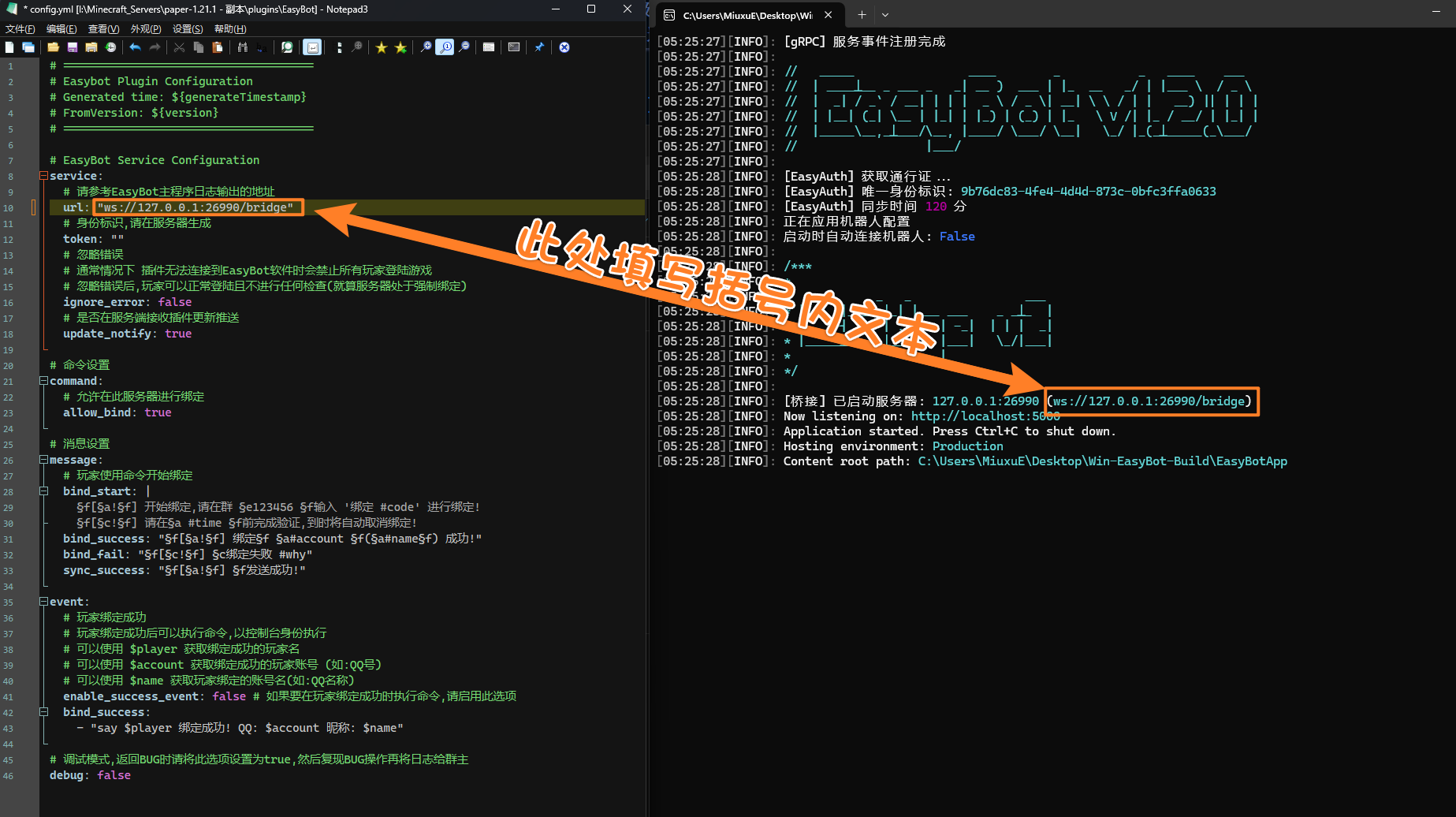The image size is (1456, 817).
Task: Click the blue circular X exit icon
Action: click(564, 47)
